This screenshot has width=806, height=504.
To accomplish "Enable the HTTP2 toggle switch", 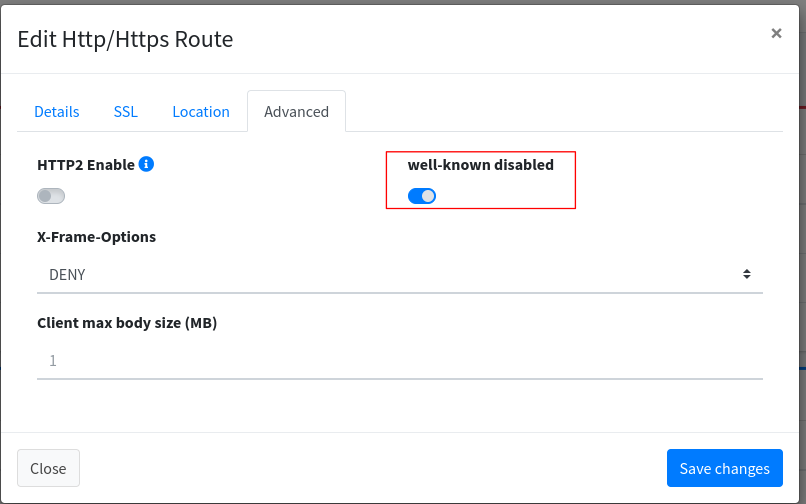I will coord(51,196).
